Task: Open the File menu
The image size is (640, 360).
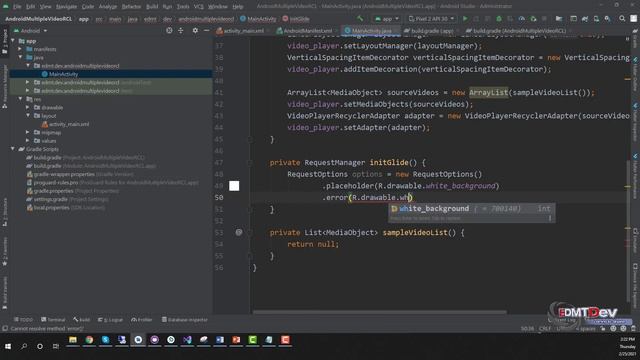Action: coord(17,7)
